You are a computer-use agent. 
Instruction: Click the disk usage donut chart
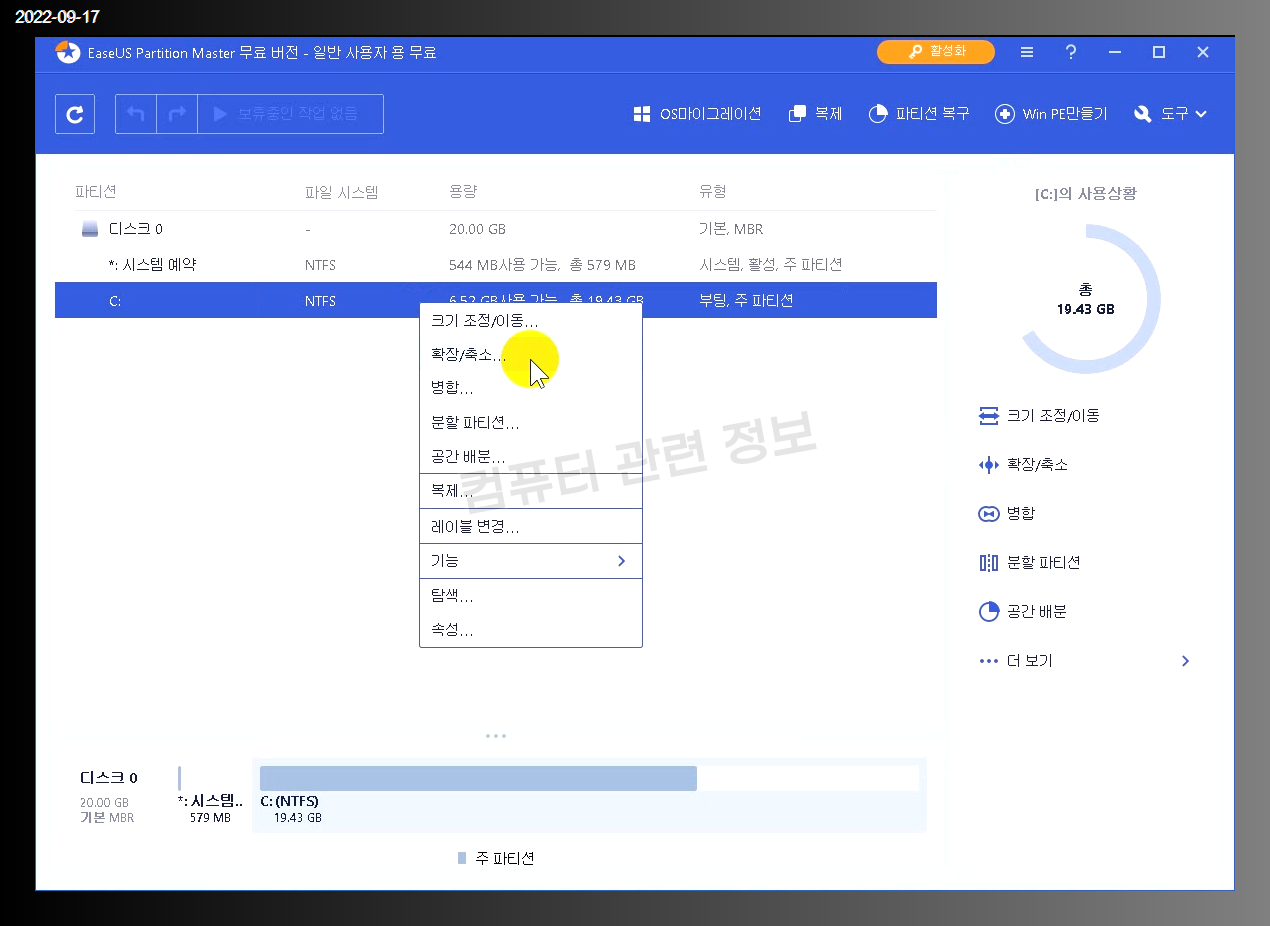coord(1086,300)
